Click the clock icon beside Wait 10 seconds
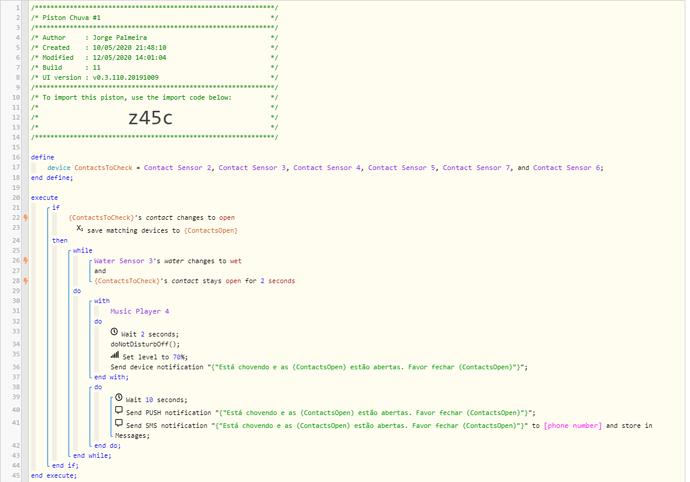 (119, 397)
